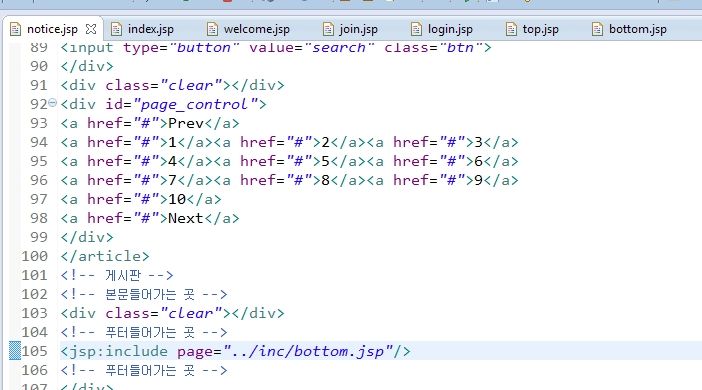This screenshot has height=390, width=702.
Task: Click the file icon on index.jsp tab
Action: click(x=116, y=30)
